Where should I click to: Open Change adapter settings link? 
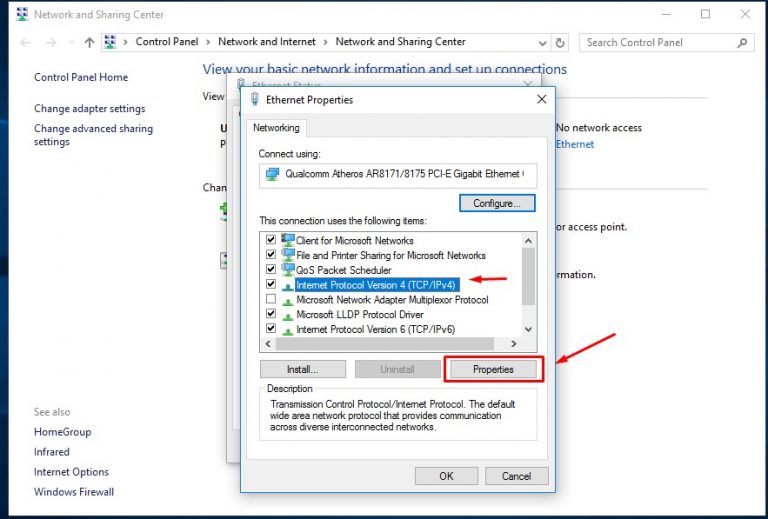[x=90, y=108]
